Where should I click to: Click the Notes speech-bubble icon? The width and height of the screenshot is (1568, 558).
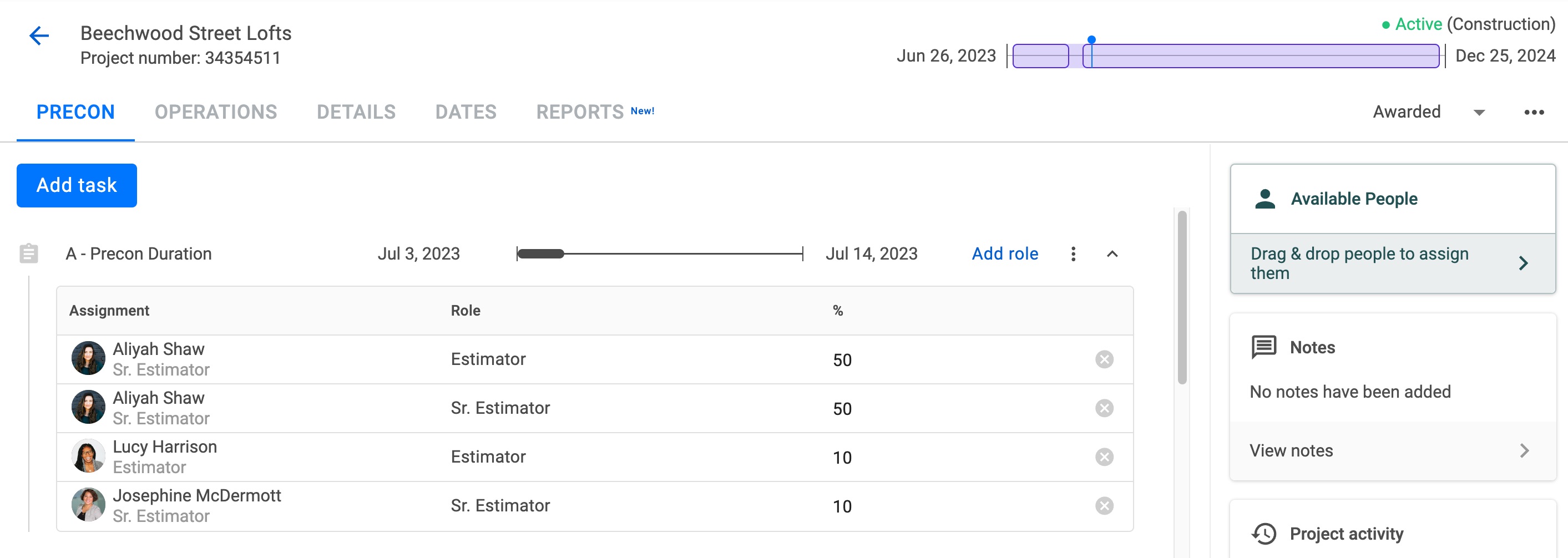[1266, 347]
